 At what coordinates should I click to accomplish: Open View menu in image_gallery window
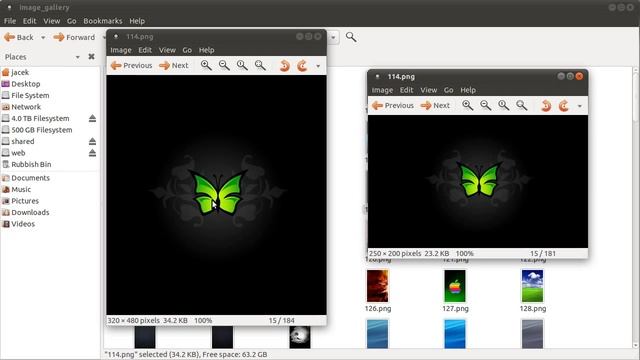52,21
